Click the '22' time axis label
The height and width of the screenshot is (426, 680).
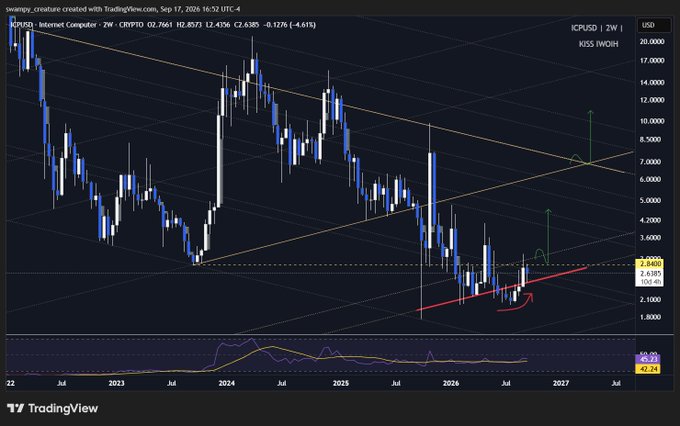[x=10, y=383]
